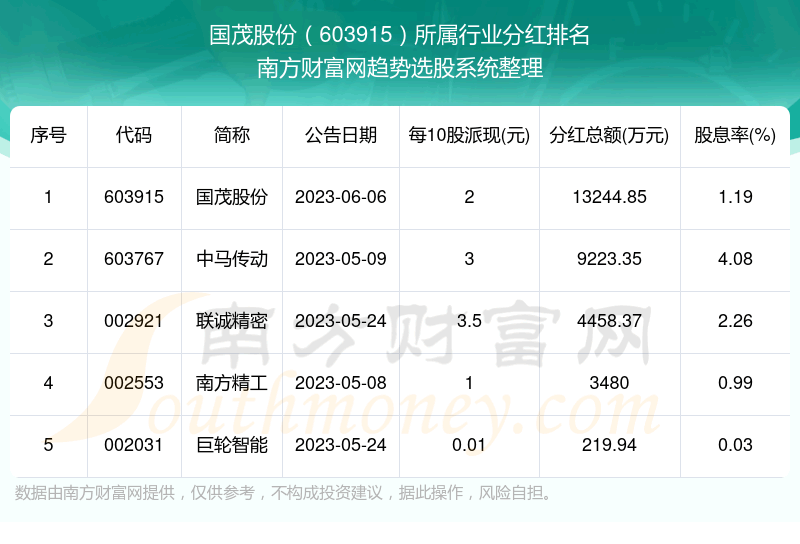
Task: Select the 分红总额(万元) column header
Action: pos(609,135)
